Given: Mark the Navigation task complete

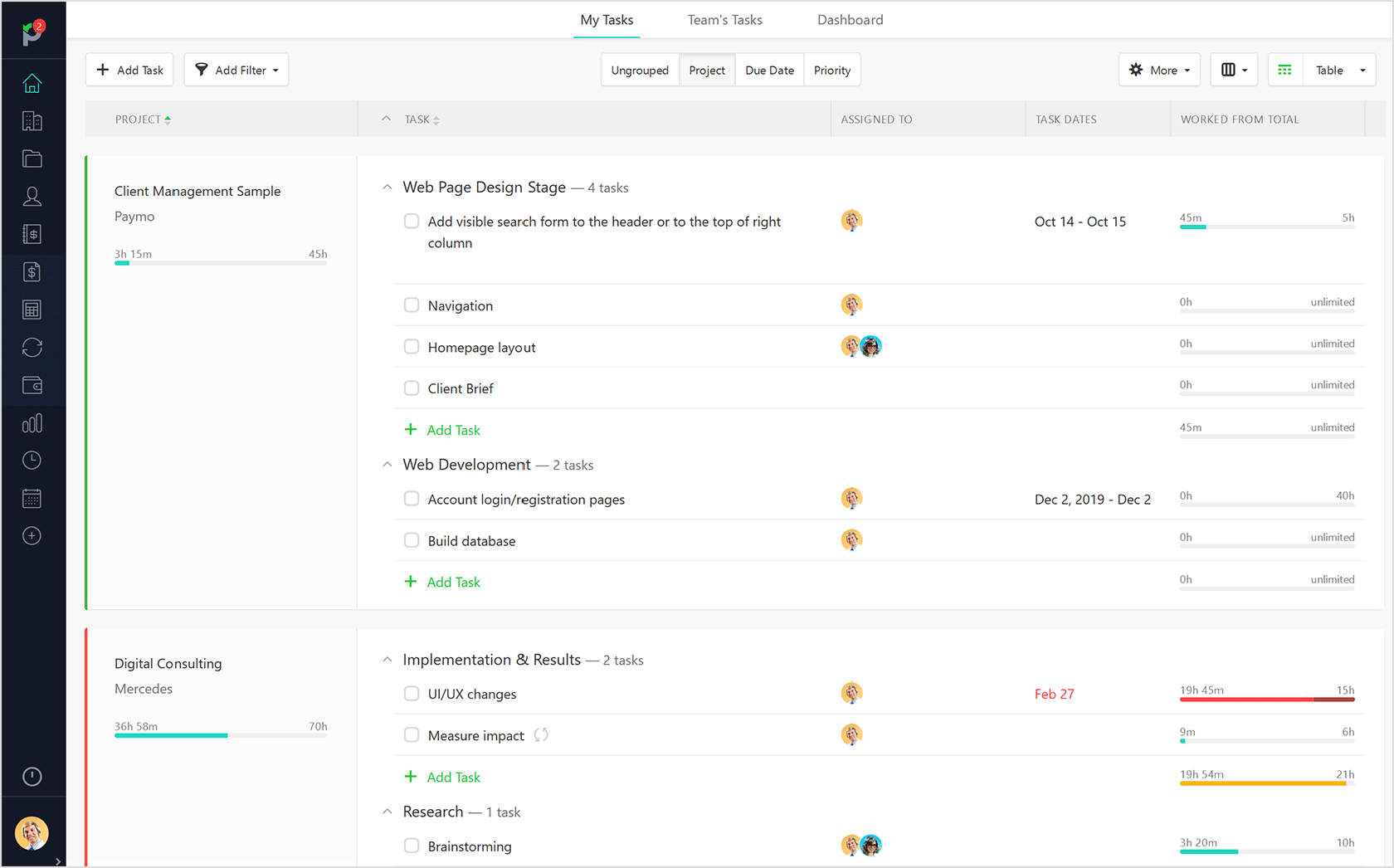Looking at the screenshot, I should click(412, 305).
